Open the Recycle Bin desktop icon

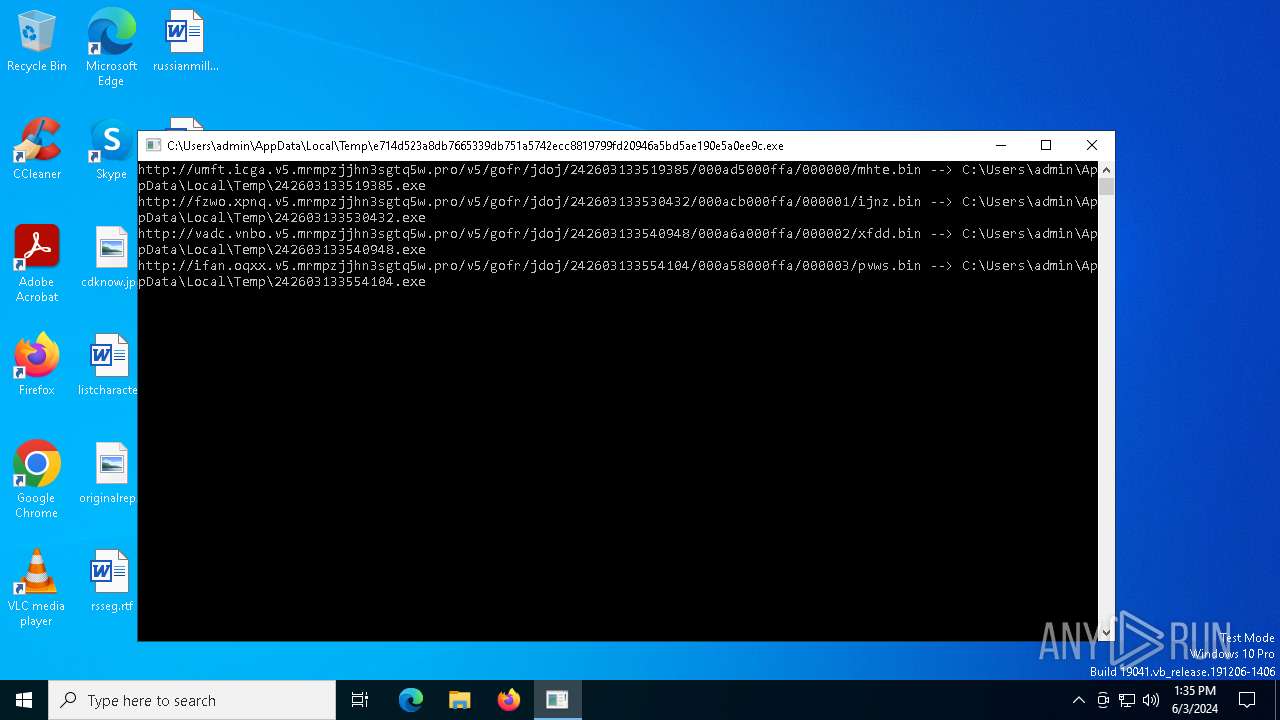(x=37, y=42)
